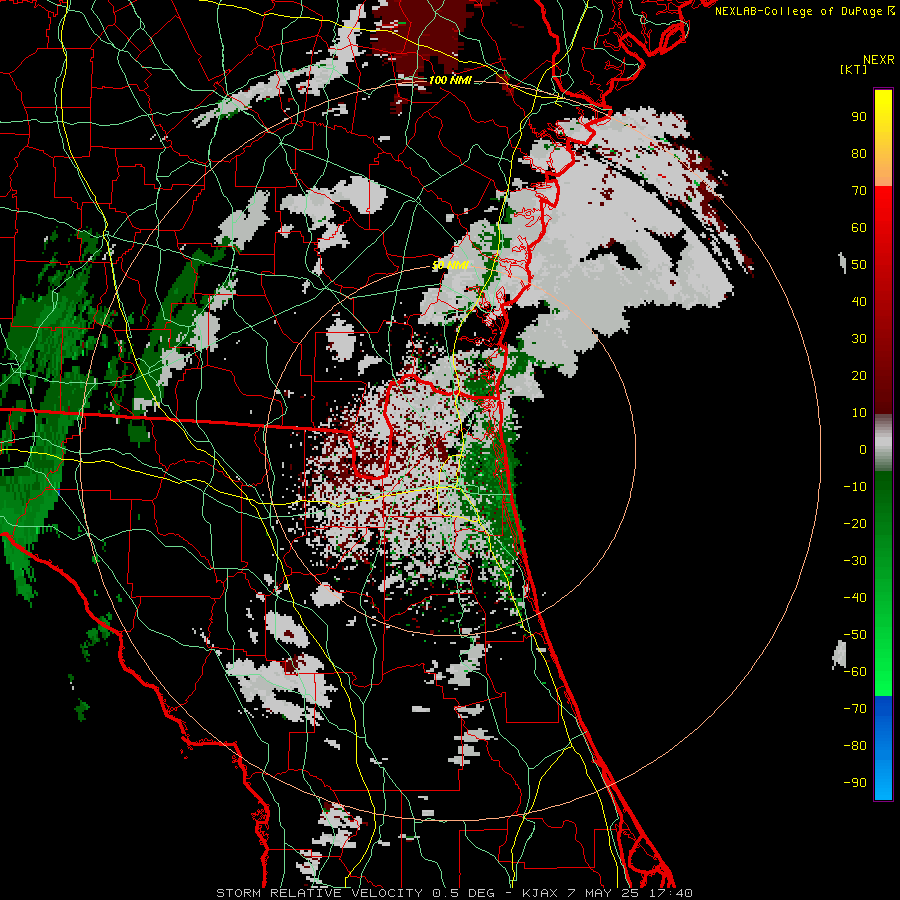900x900 pixels.
Task: Click the 50 NMI range ring label
Action: (x=450, y=265)
